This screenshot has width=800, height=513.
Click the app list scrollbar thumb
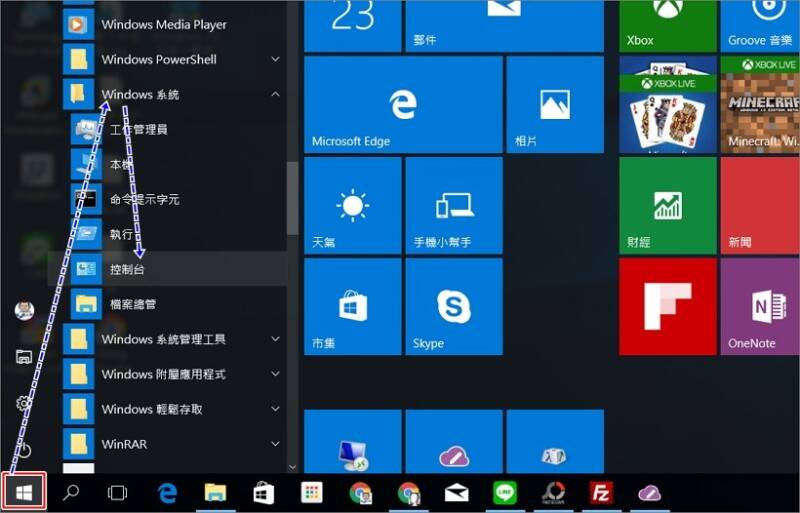[x=292, y=198]
